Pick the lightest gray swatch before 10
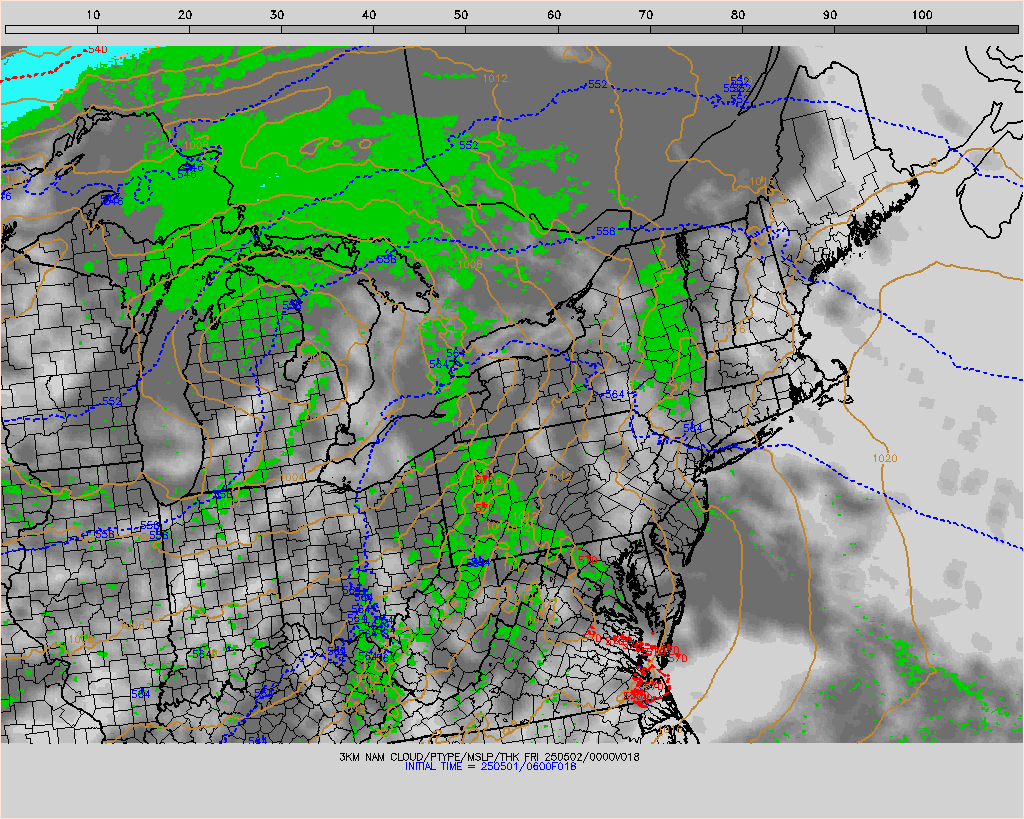This screenshot has height=819, width=1024. 51,29
